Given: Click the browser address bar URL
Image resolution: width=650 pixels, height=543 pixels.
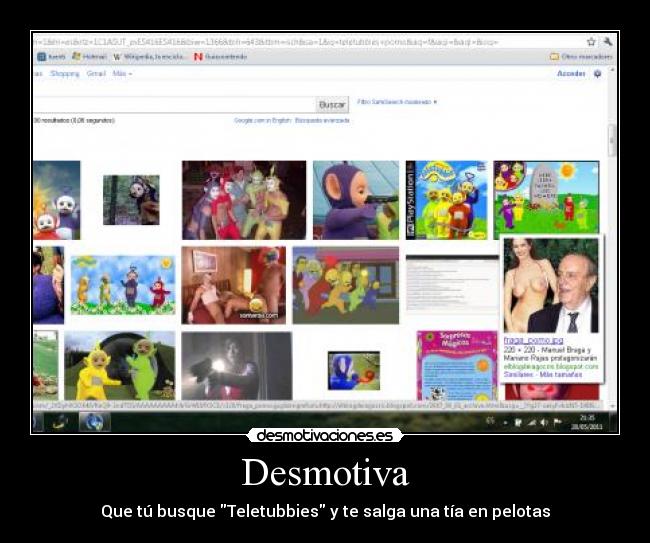Looking at the screenshot, I should [265, 42].
